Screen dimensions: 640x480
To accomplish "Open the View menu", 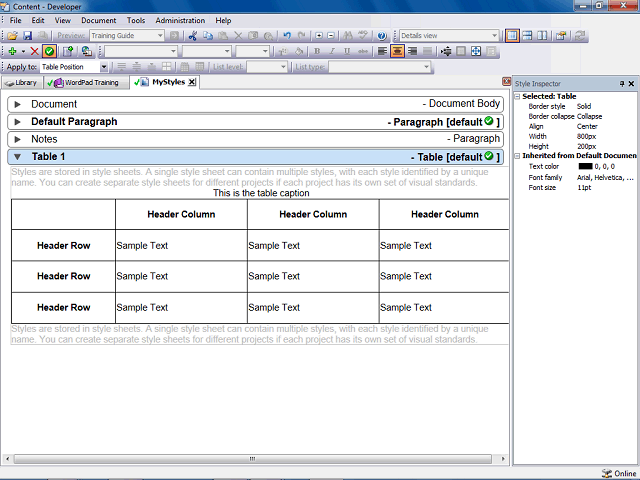I will (x=62, y=20).
